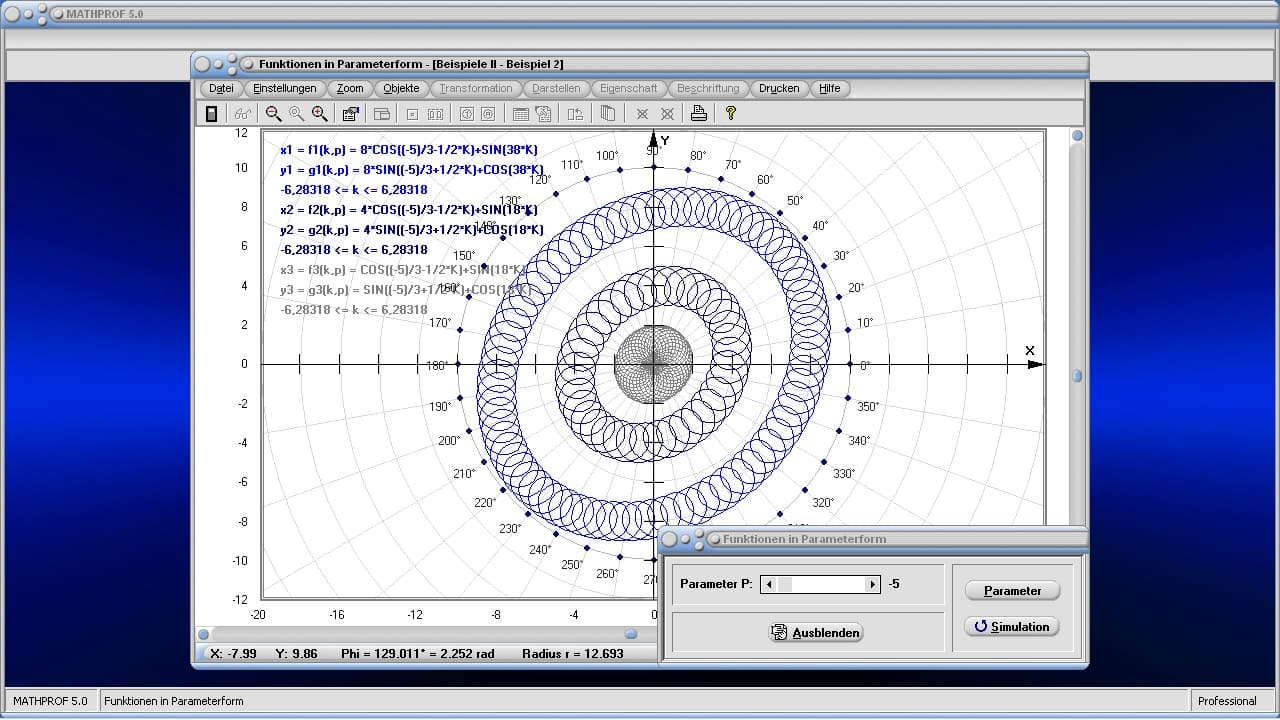Image resolution: width=1280 pixels, height=720 pixels.
Task: Click the Parameter P slider thumb
Action: pos(784,584)
